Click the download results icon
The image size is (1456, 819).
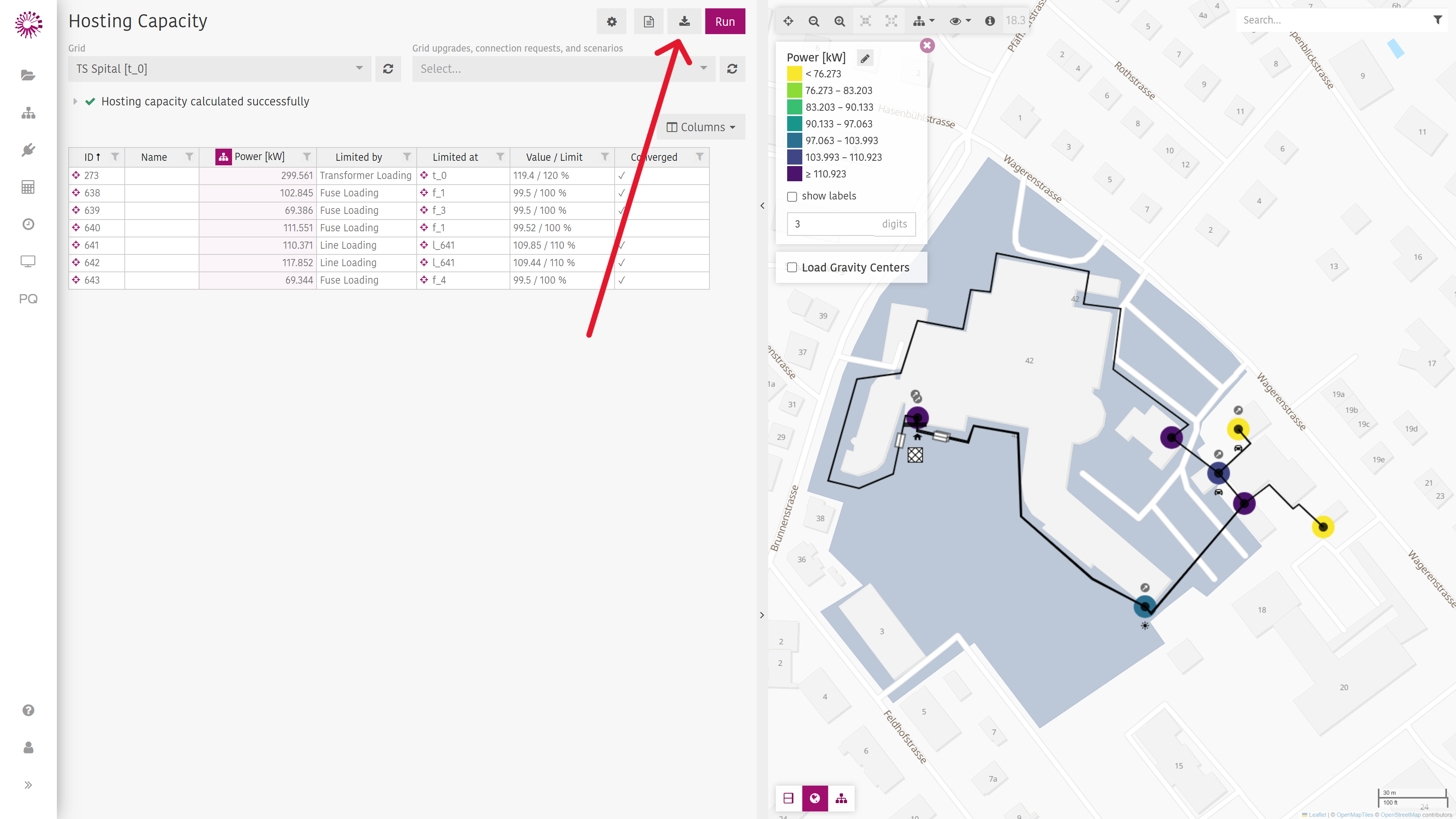click(684, 22)
